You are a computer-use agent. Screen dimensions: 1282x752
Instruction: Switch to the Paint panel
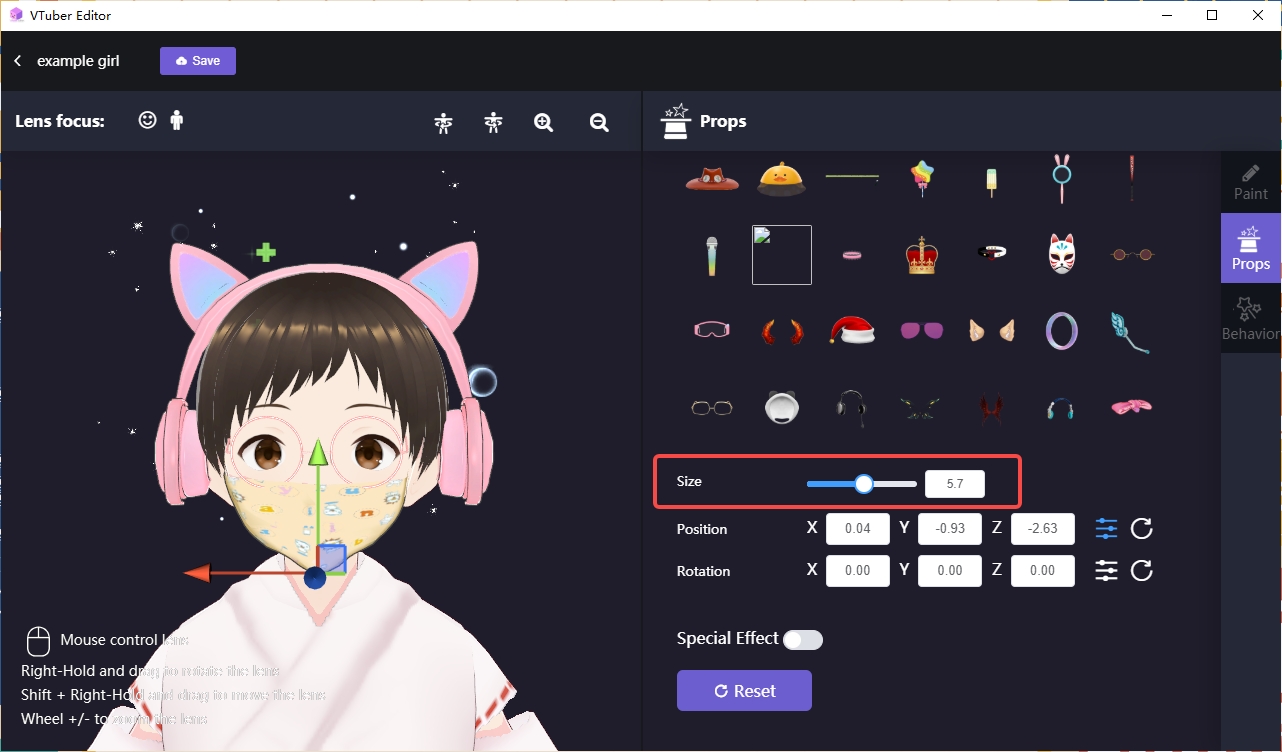[1250, 181]
